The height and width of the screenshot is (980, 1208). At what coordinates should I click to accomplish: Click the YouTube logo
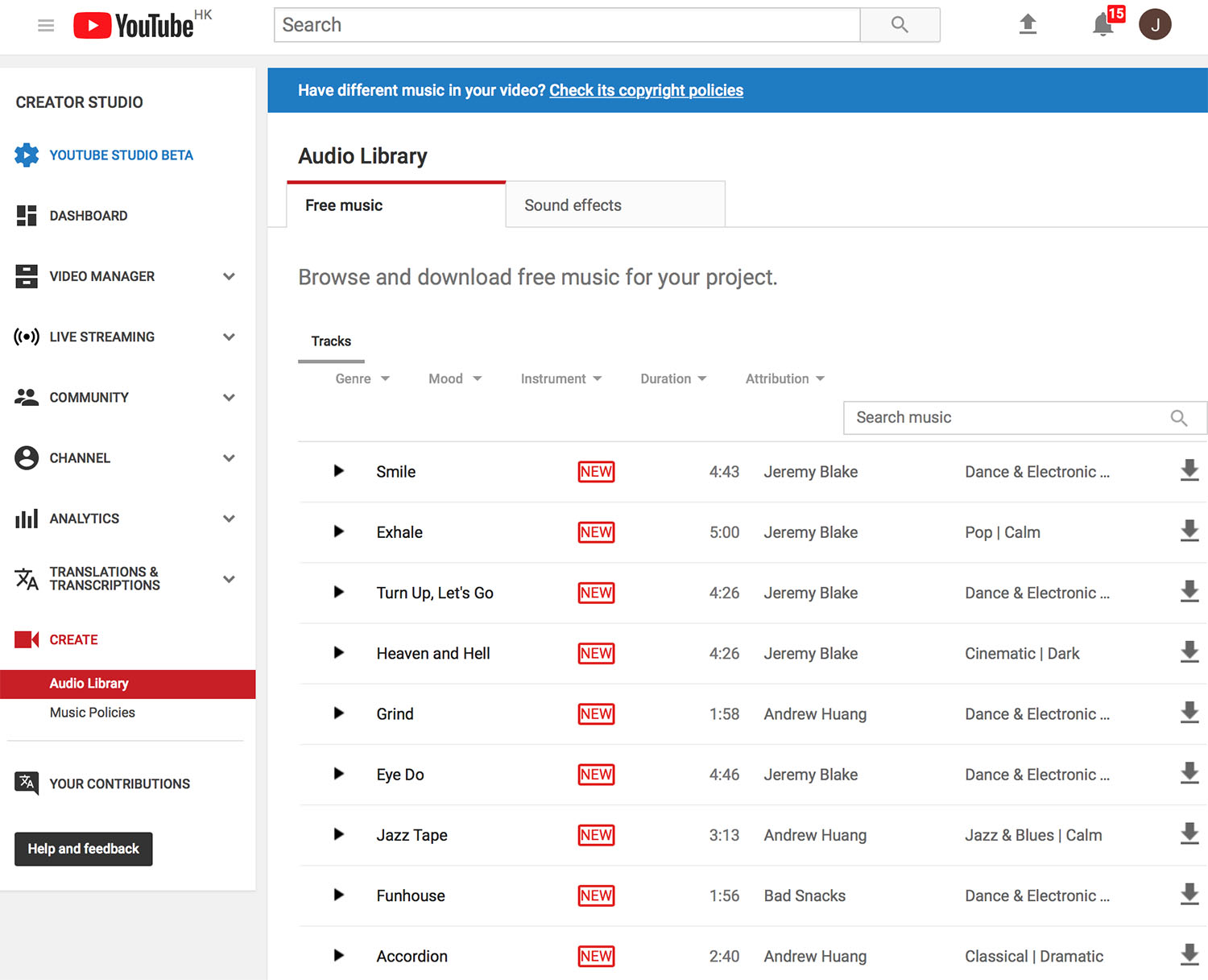click(134, 26)
